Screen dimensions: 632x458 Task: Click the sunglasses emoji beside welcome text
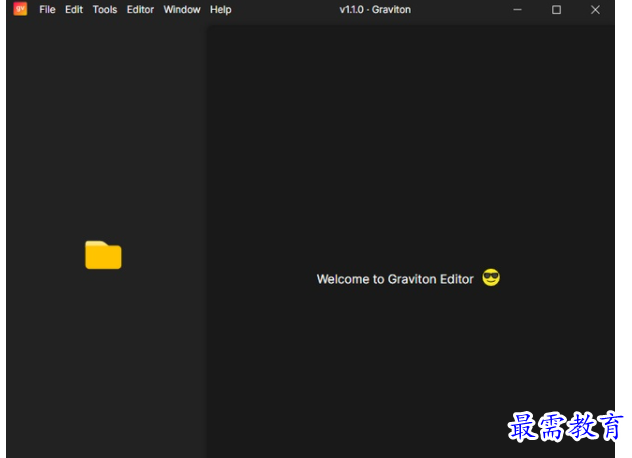[491, 278]
